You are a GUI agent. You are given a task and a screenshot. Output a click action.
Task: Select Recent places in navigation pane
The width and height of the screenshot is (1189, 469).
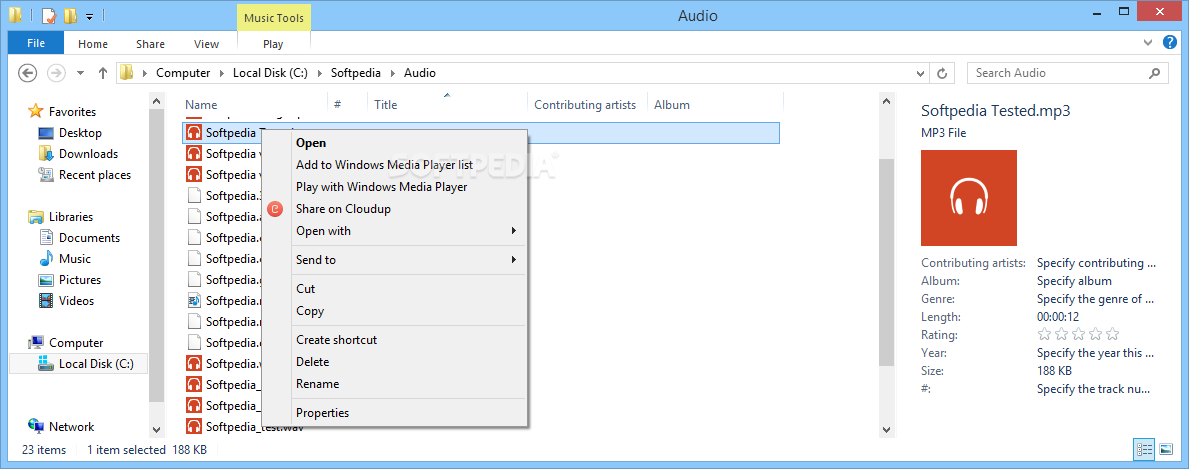point(95,175)
